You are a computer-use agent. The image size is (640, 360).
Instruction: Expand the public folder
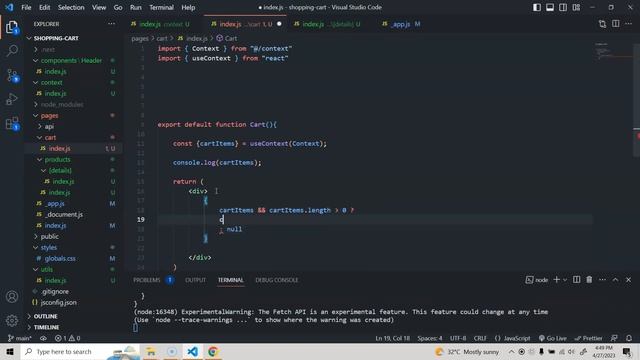coord(50,236)
